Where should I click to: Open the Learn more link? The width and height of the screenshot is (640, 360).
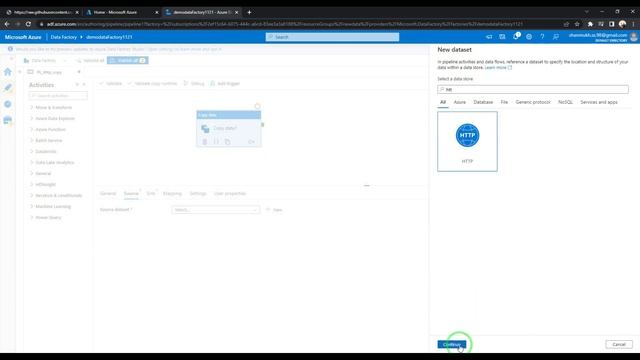[x=498, y=67]
